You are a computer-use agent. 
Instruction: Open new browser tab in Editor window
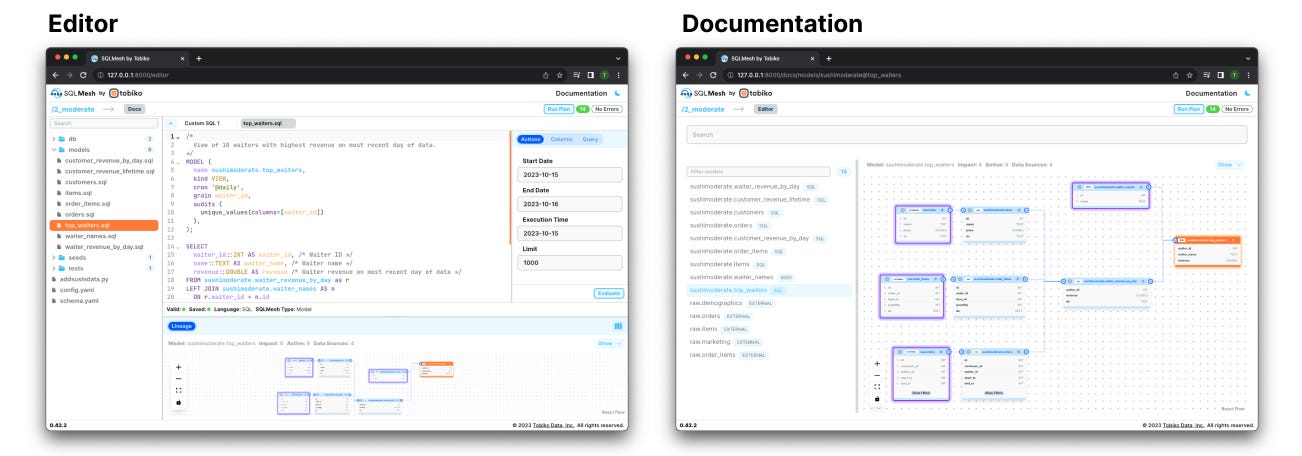pyautogui.click(x=199, y=58)
